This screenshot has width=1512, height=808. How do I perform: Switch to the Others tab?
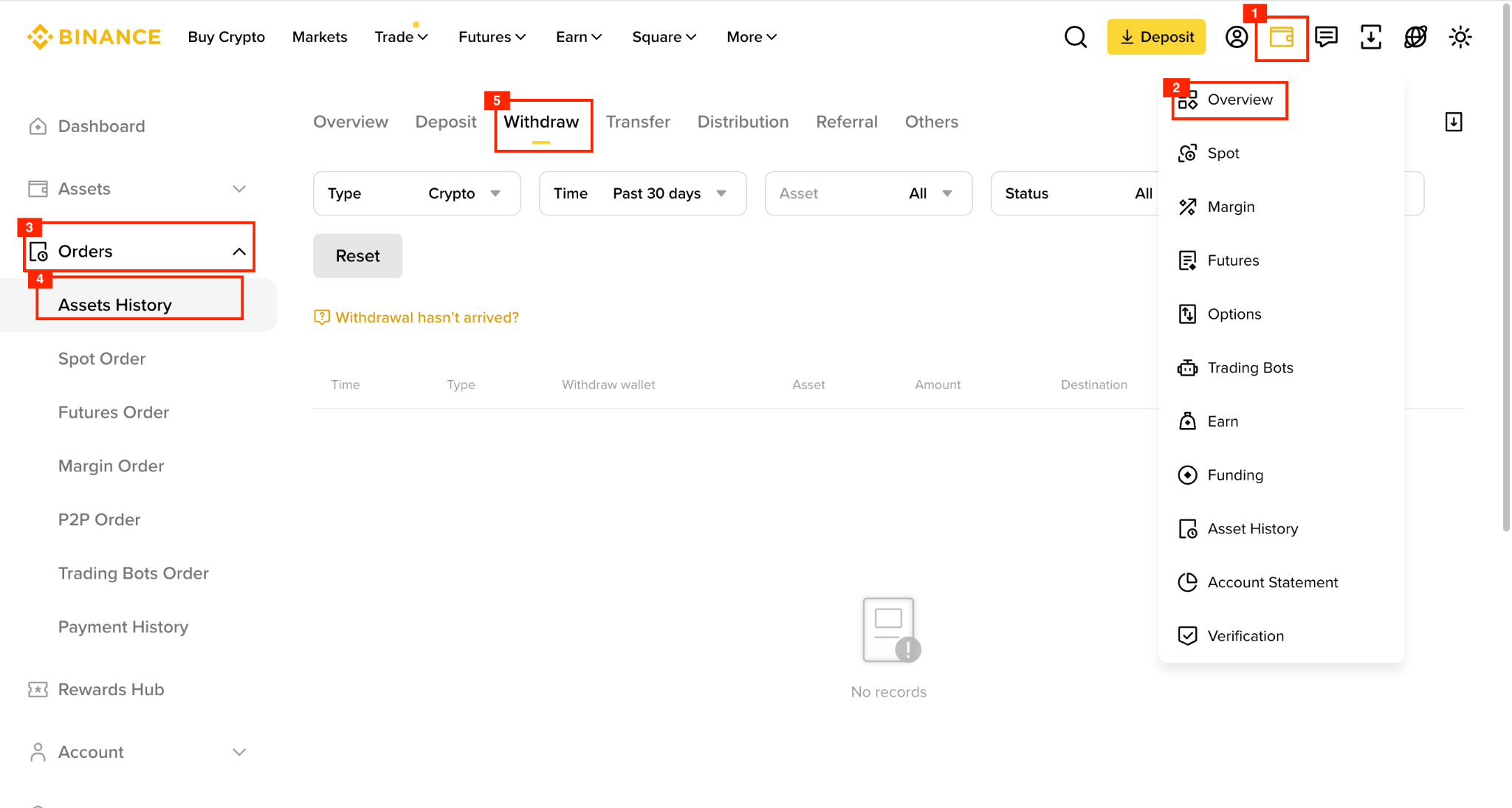tap(932, 122)
